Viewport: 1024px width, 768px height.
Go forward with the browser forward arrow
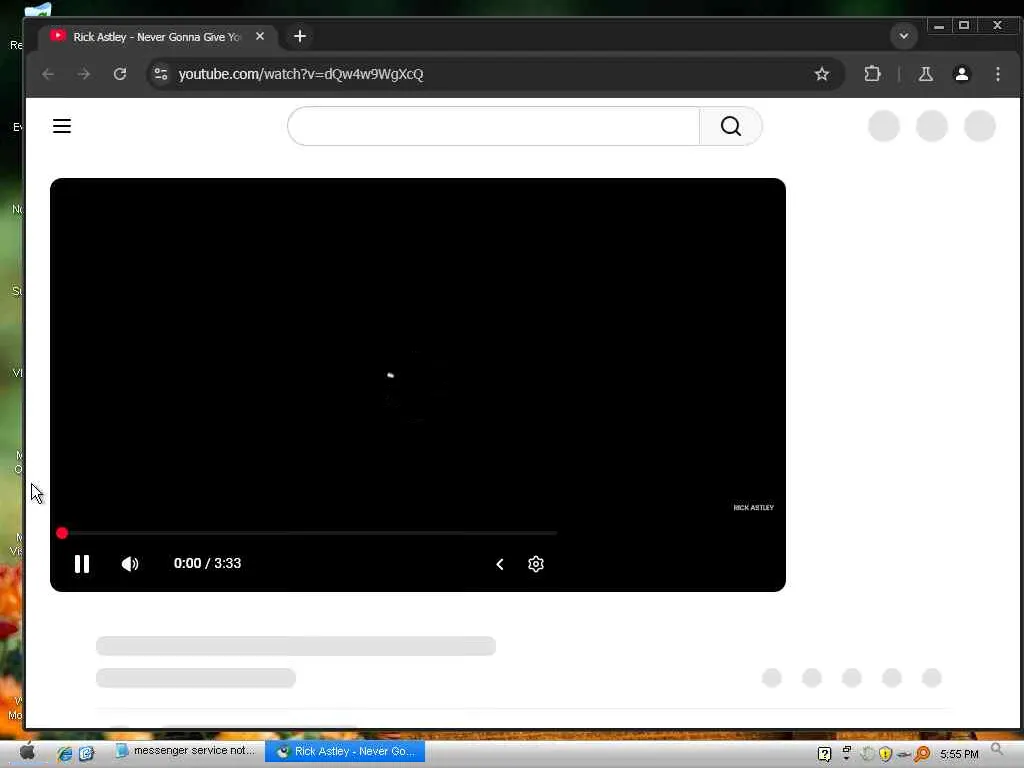tap(84, 74)
